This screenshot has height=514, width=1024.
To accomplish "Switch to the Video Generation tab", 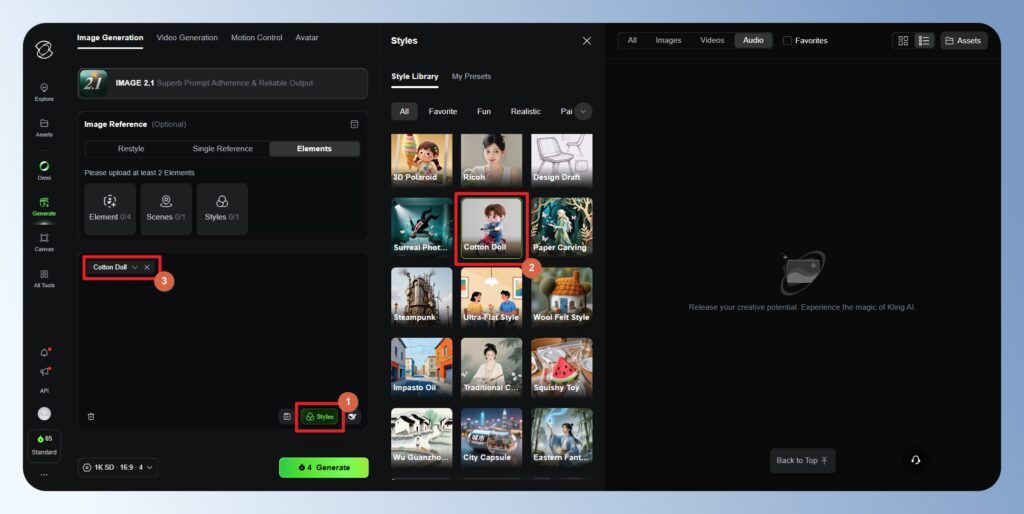I will coord(187,38).
